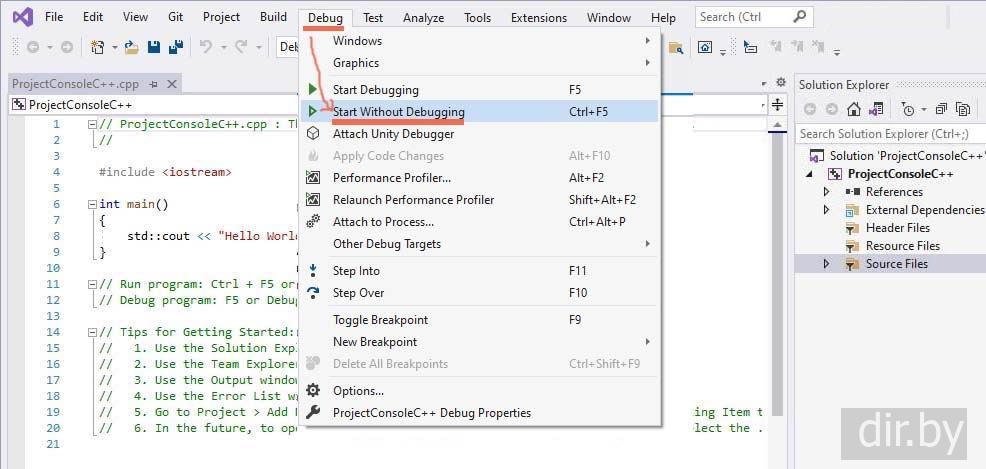Viewport: 986px width, 469px height.
Task: Open the Analyze menu
Action: tap(423, 18)
